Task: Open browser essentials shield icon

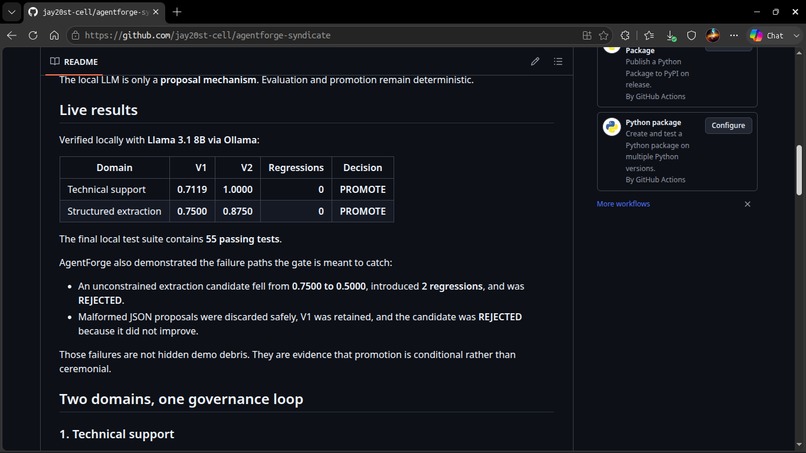Action: (691, 35)
